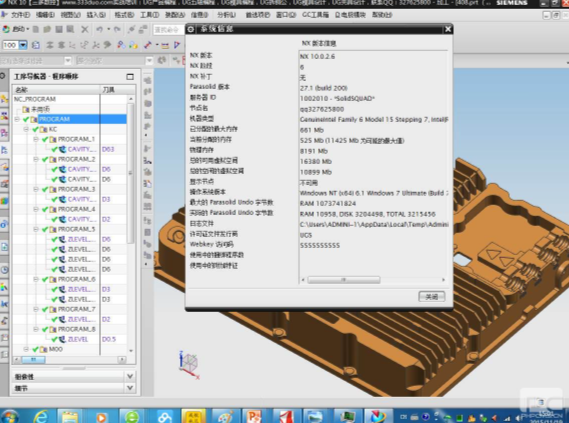The image size is (569, 423).
Task: Open 插入(S) menu
Action: coord(96,15)
